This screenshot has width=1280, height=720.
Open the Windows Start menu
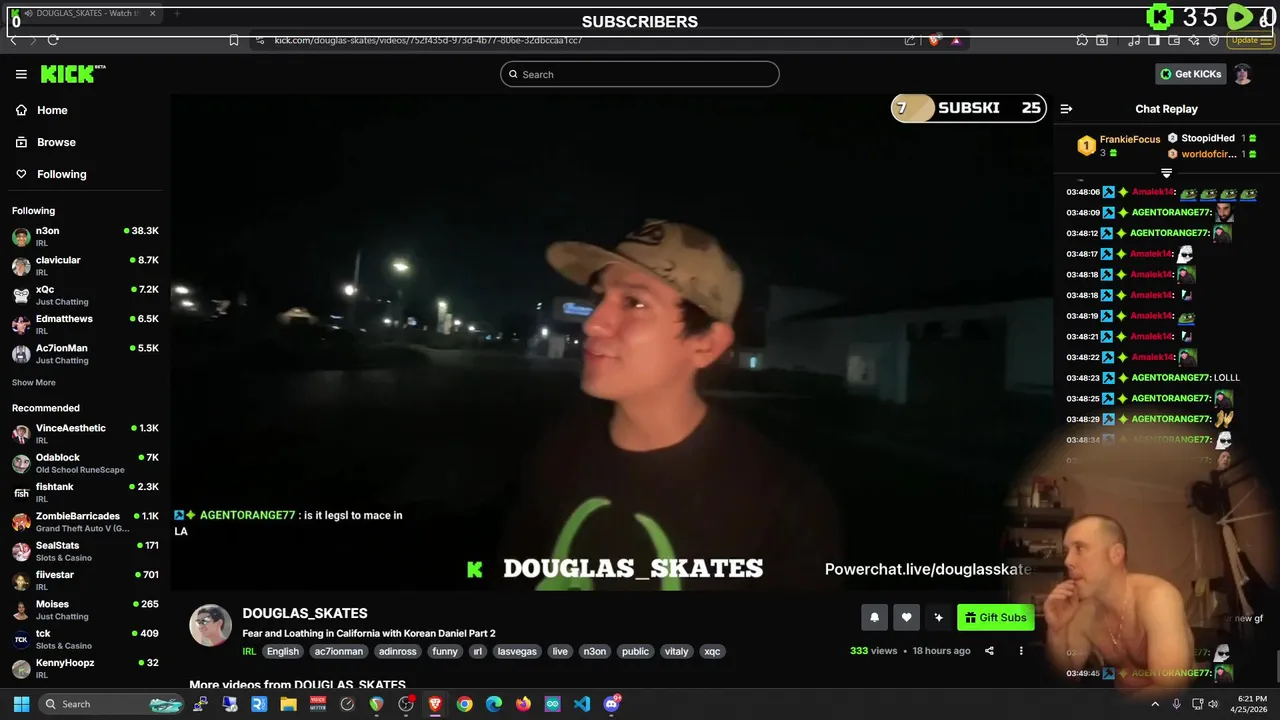21,704
